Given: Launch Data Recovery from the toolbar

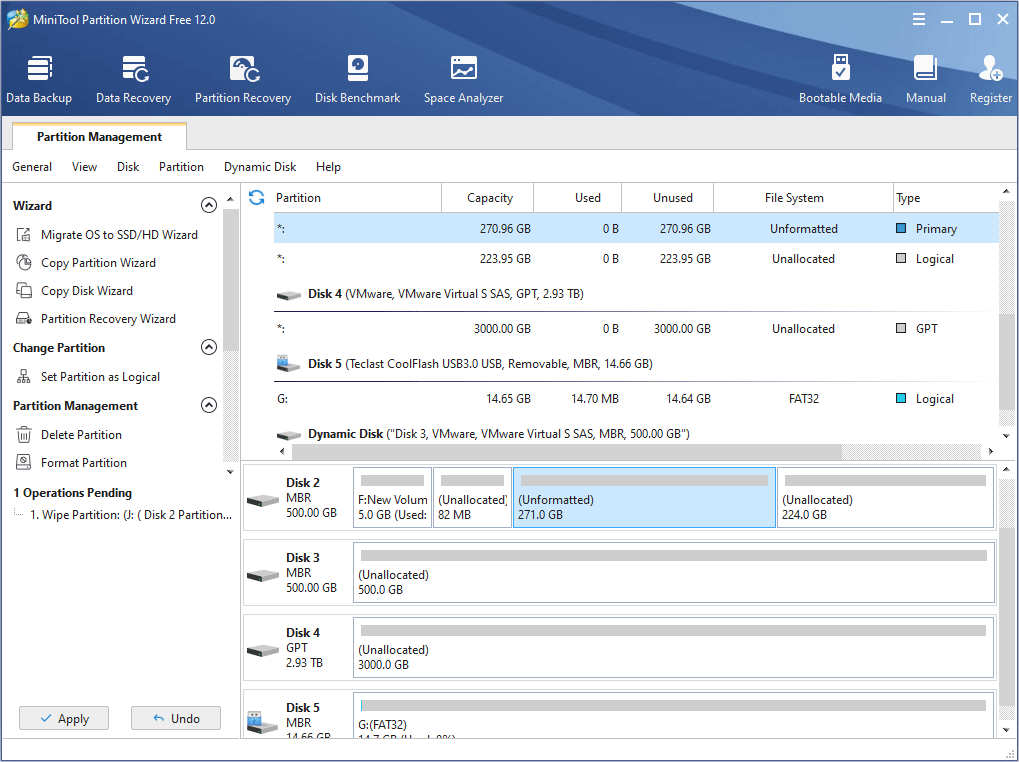Looking at the screenshot, I should [x=133, y=79].
